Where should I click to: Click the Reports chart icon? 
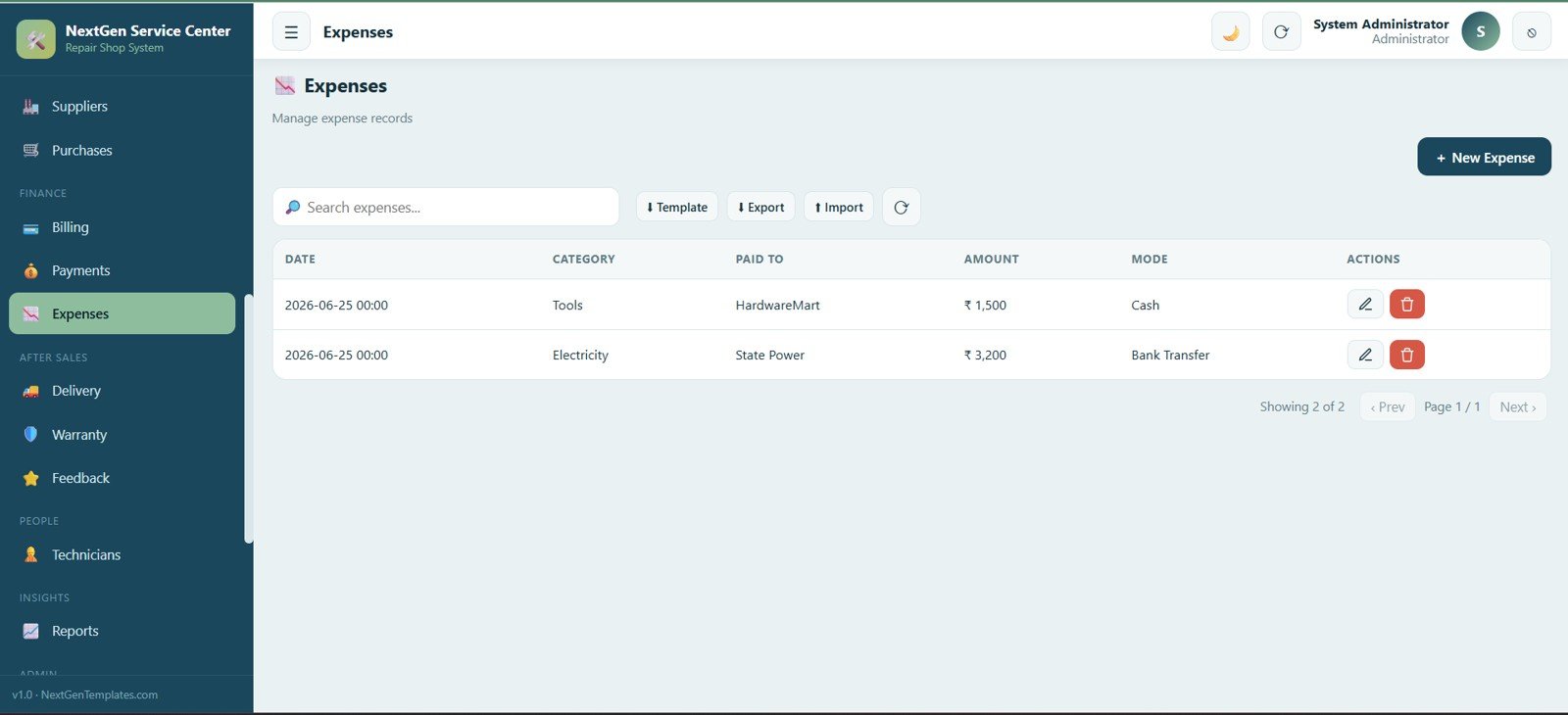[31, 631]
